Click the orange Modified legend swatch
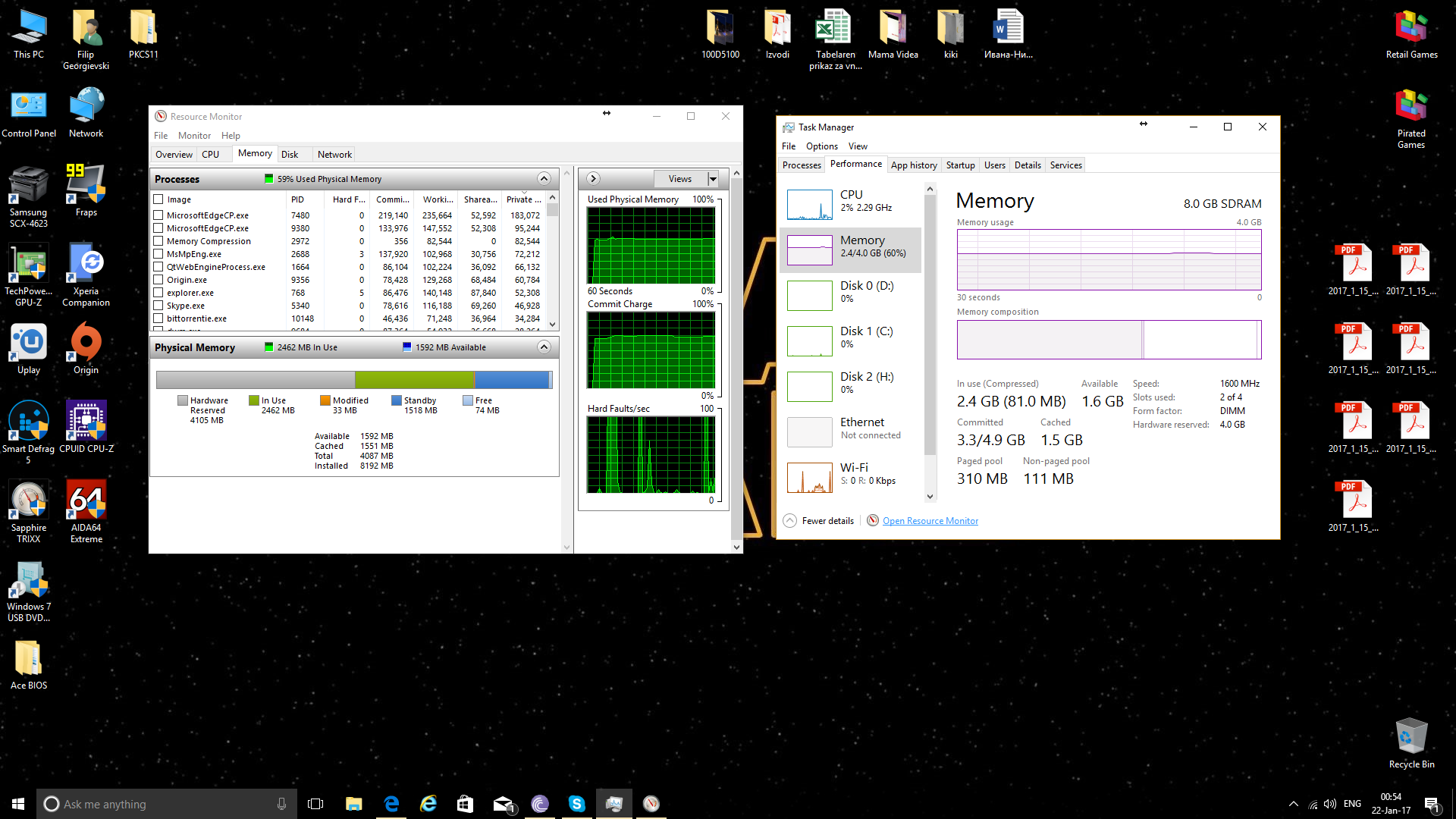This screenshot has width=1456, height=819. 325,400
